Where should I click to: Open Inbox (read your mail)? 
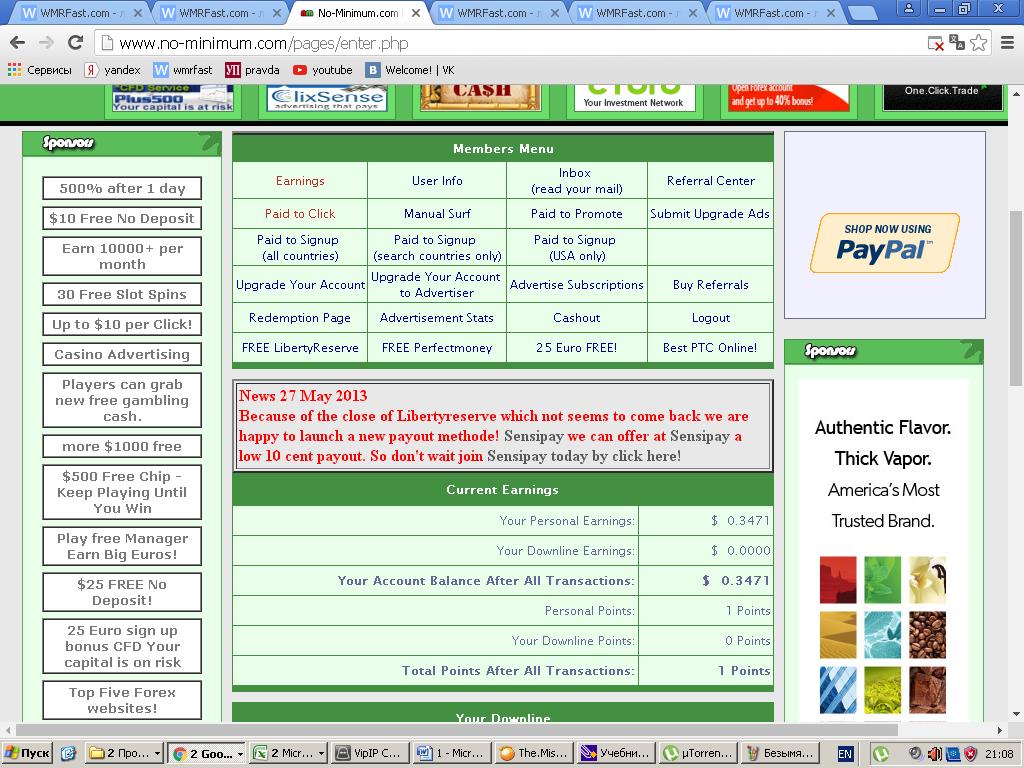[x=577, y=181]
